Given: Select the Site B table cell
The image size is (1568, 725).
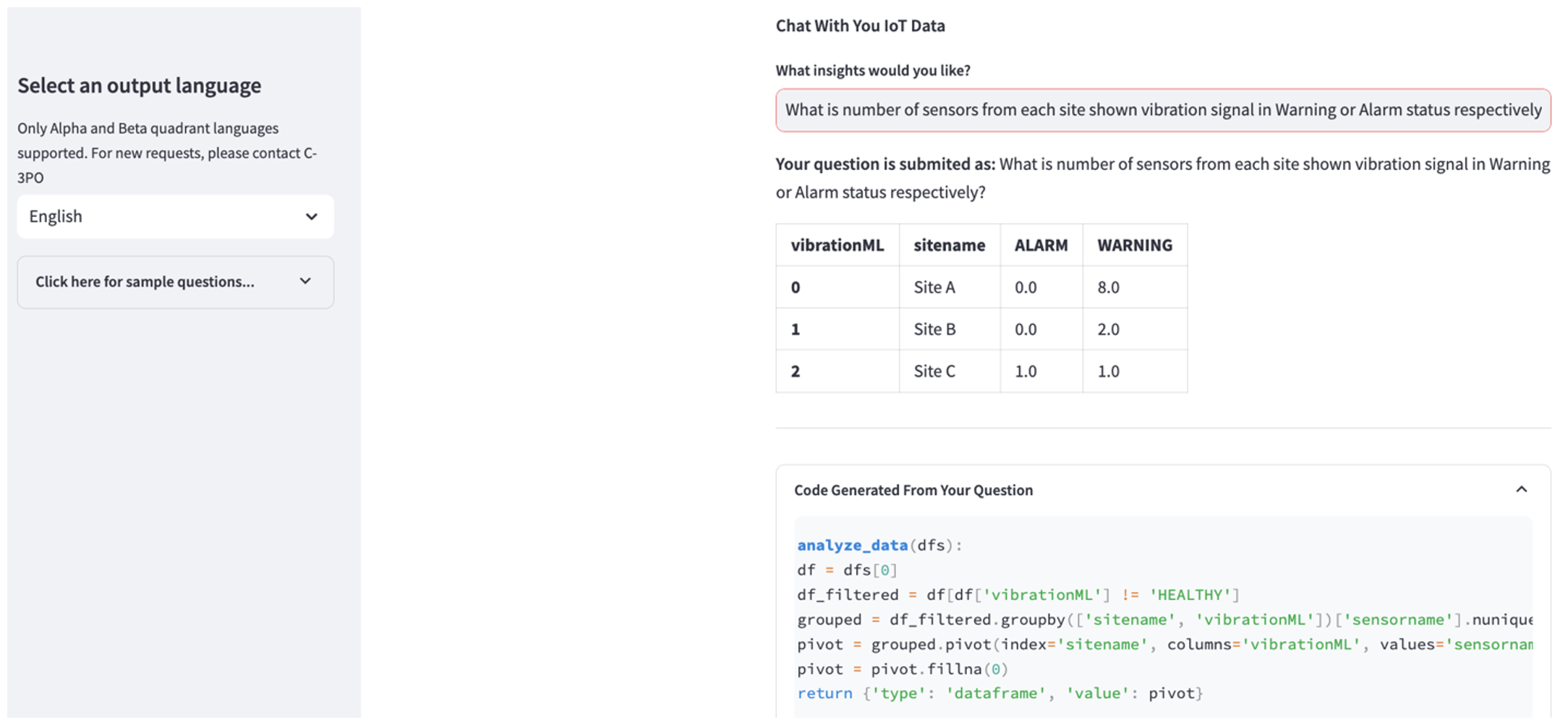Looking at the screenshot, I should [934, 329].
